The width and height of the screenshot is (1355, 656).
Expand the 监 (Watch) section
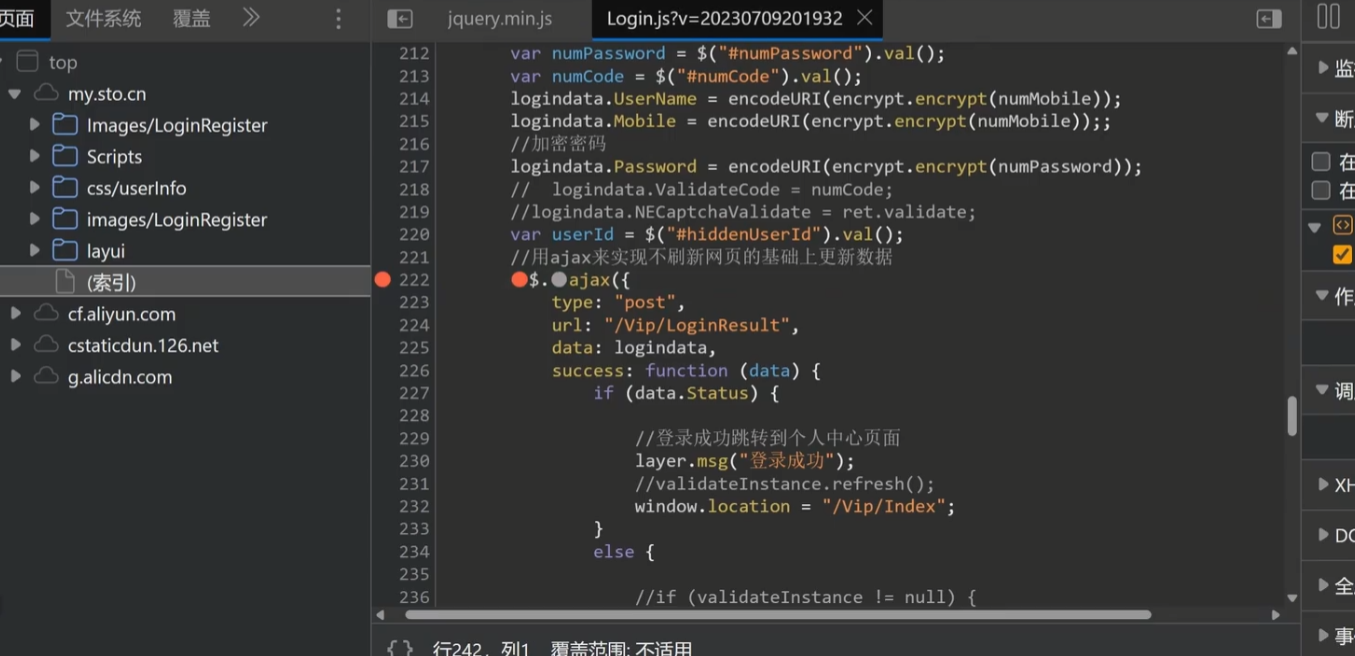click(1323, 68)
